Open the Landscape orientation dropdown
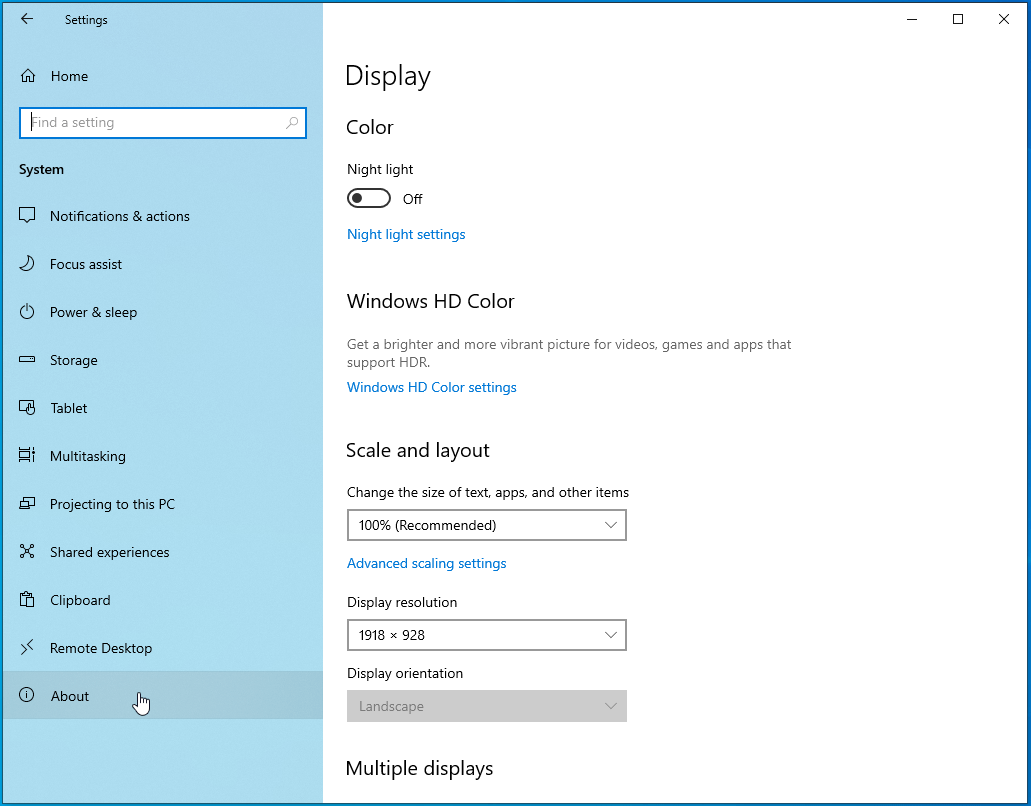1031x806 pixels. [x=487, y=706]
